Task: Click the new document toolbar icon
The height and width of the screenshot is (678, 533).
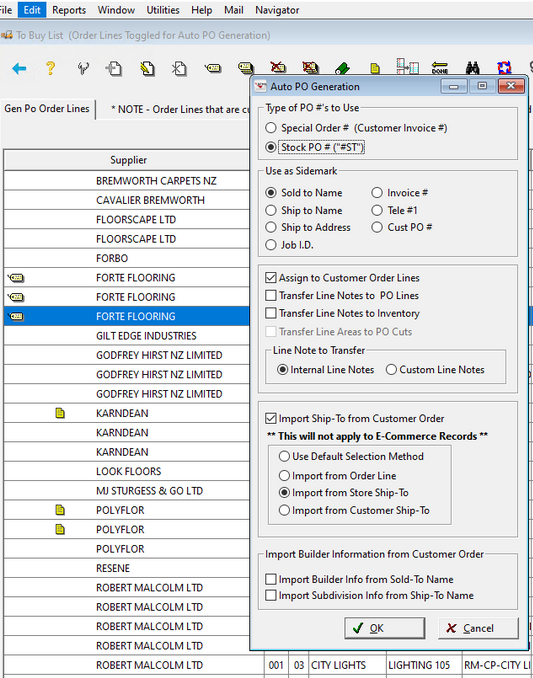Action: [114, 68]
